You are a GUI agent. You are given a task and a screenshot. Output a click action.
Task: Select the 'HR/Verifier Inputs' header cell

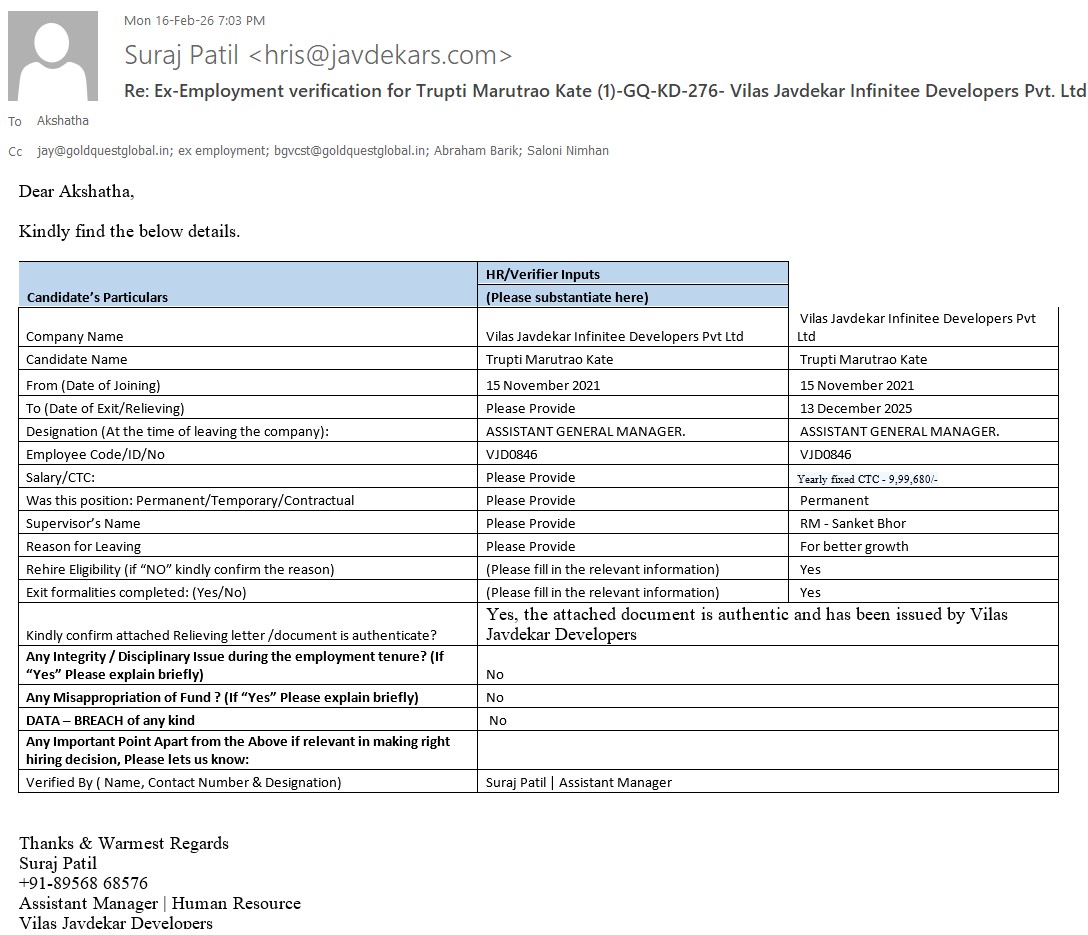[x=633, y=274]
